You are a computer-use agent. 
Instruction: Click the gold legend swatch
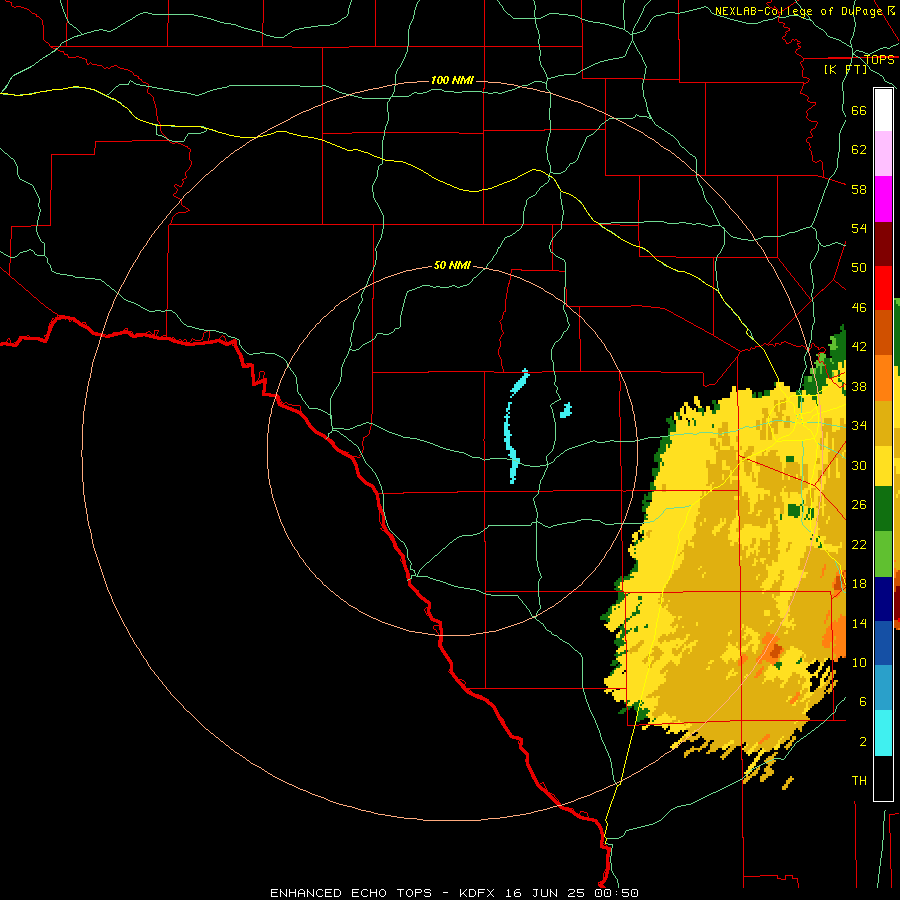883,423
